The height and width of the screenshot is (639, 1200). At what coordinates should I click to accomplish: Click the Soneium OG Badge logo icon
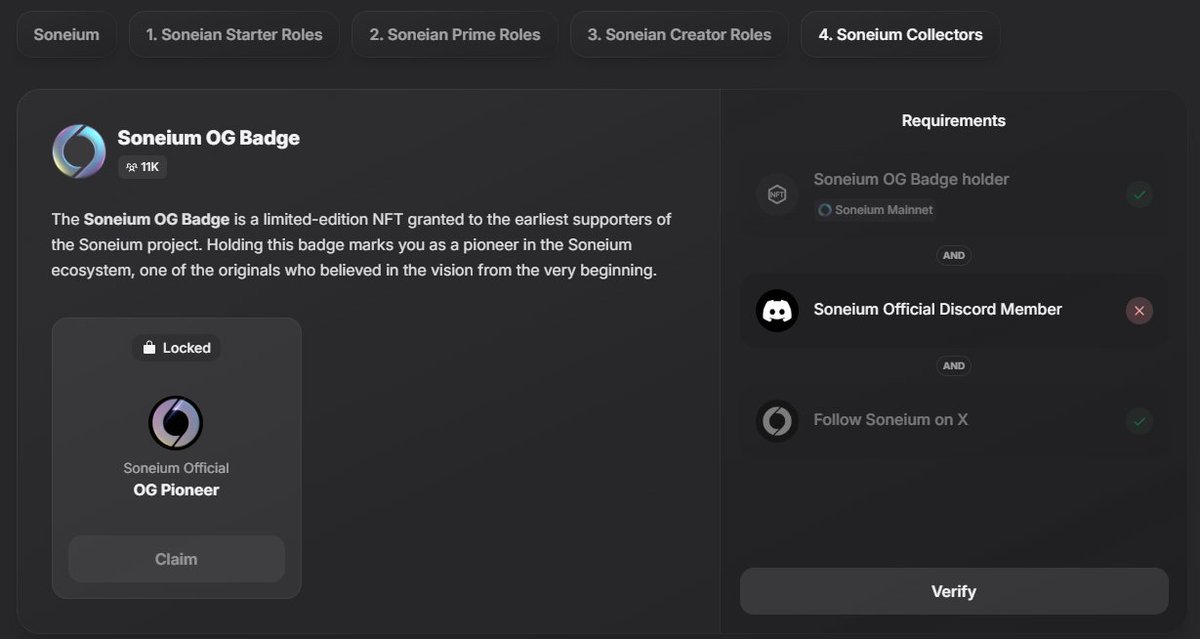tap(79, 151)
